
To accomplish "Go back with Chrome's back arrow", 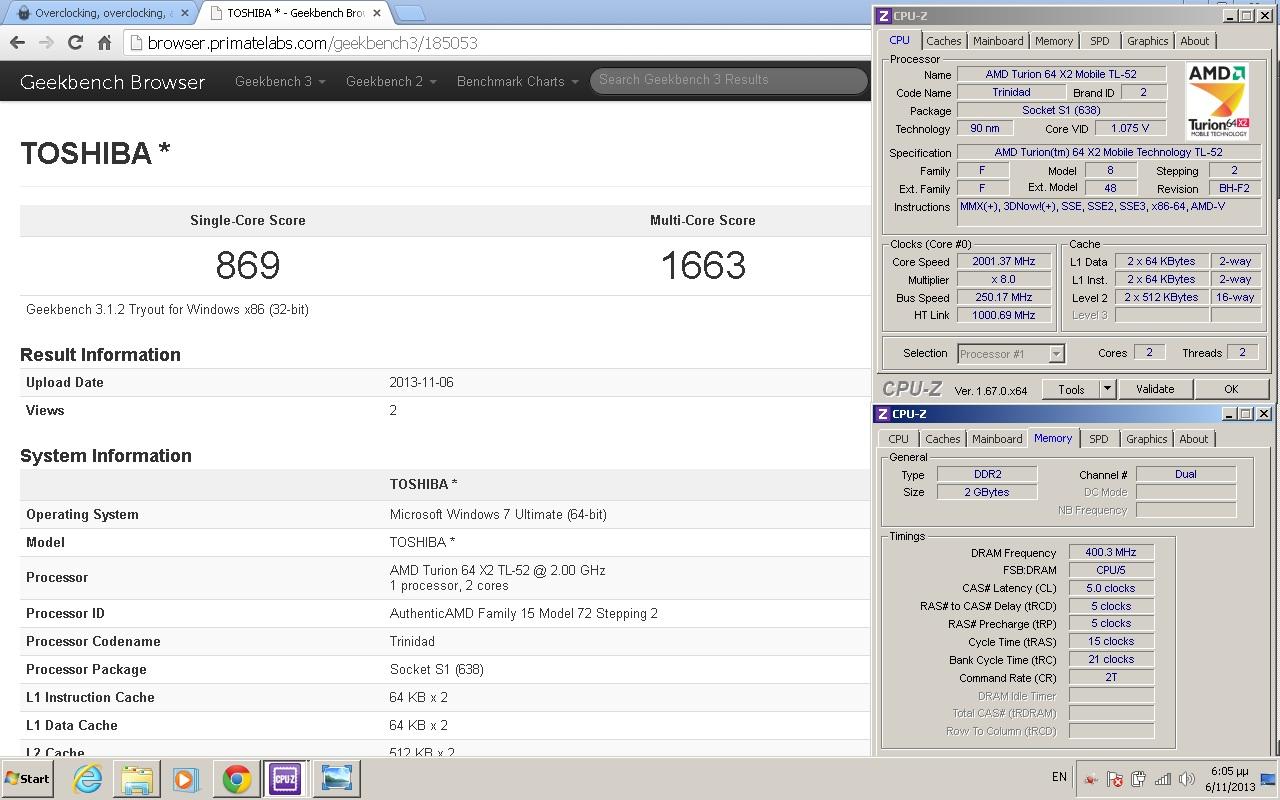I will (x=17, y=43).
